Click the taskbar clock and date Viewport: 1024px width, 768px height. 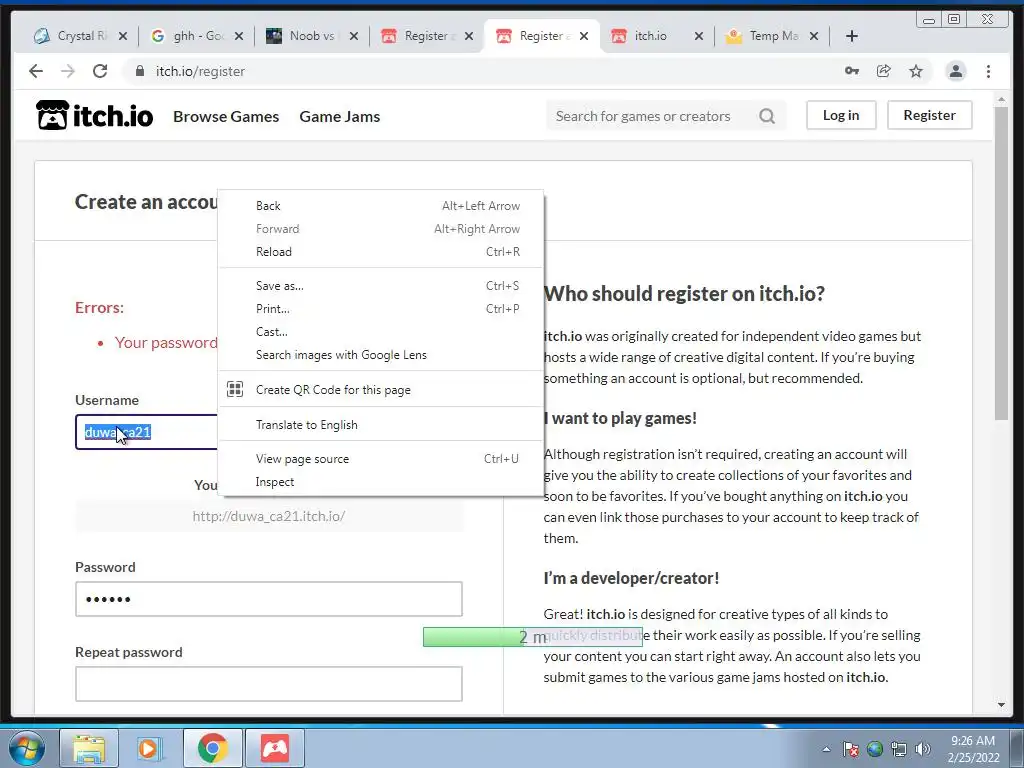973,749
